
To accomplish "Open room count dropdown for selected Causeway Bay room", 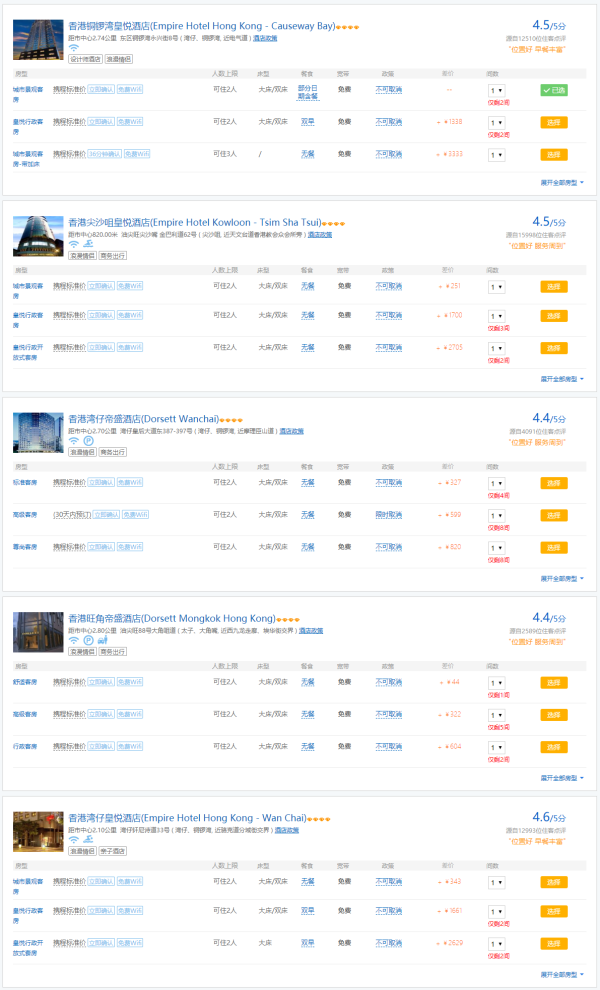I will 496,91.
